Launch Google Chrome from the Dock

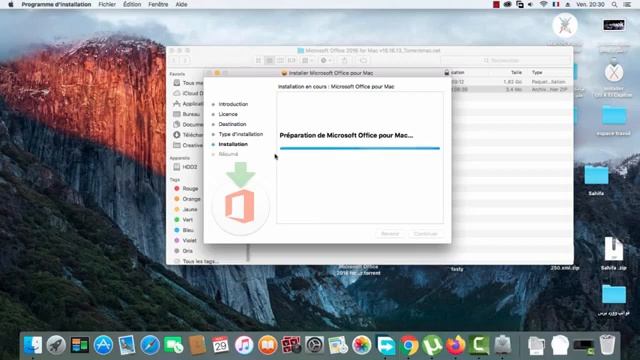(x=409, y=345)
